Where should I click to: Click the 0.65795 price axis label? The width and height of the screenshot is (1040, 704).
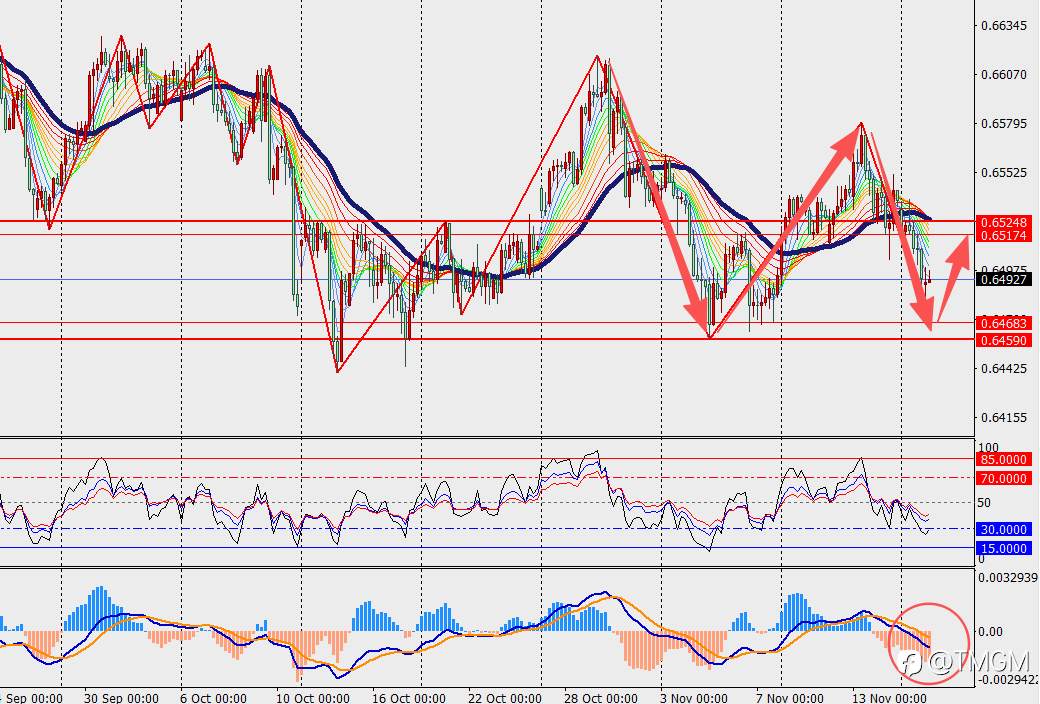point(1004,124)
